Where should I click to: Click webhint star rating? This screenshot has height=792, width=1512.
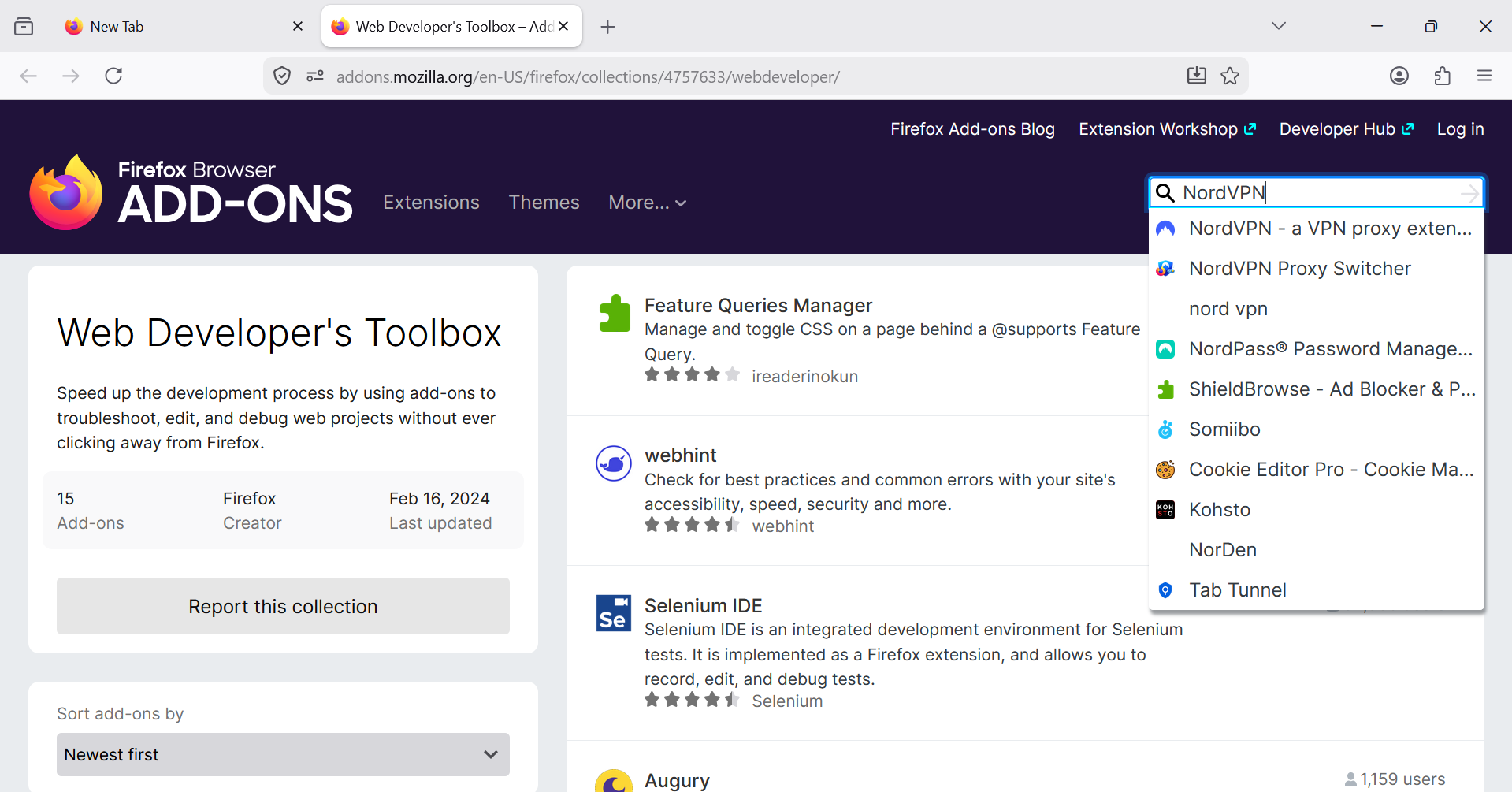pyautogui.click(x=692, y=525)
